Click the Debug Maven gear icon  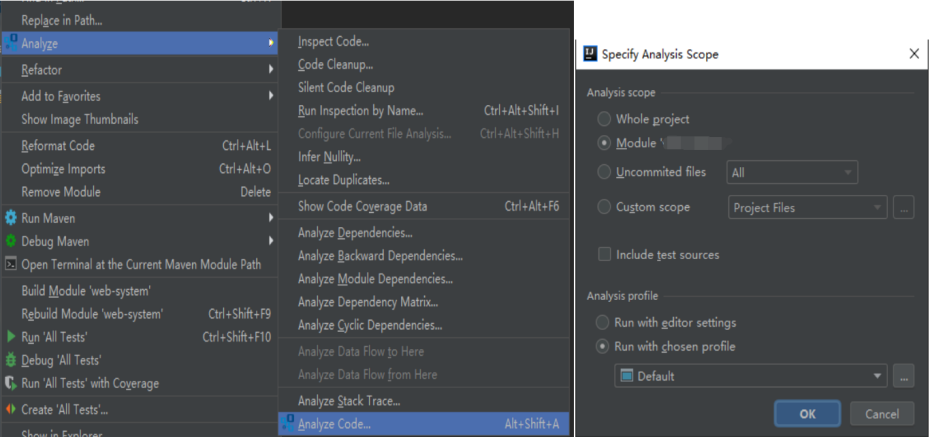pos(11,241)
